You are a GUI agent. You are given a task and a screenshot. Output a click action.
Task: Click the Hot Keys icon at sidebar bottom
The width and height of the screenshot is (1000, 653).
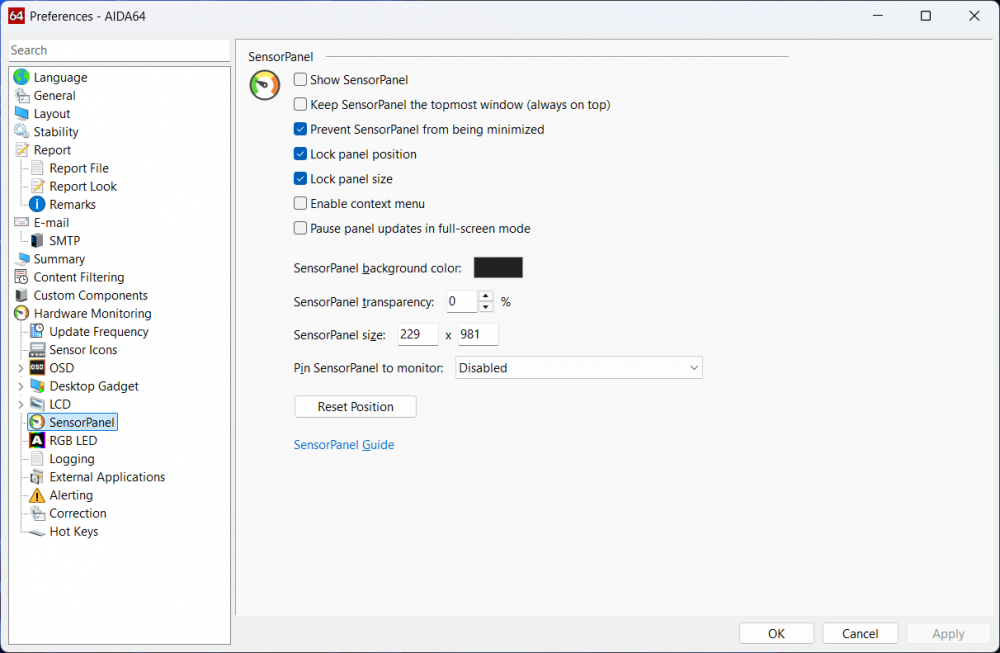(35, 531)
